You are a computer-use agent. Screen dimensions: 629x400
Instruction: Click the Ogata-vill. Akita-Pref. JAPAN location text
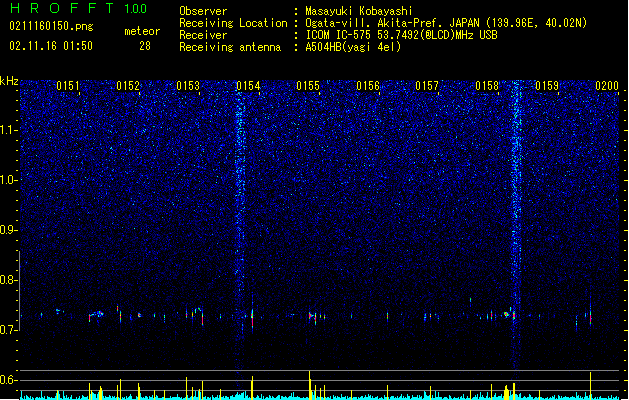coord(446,23)
